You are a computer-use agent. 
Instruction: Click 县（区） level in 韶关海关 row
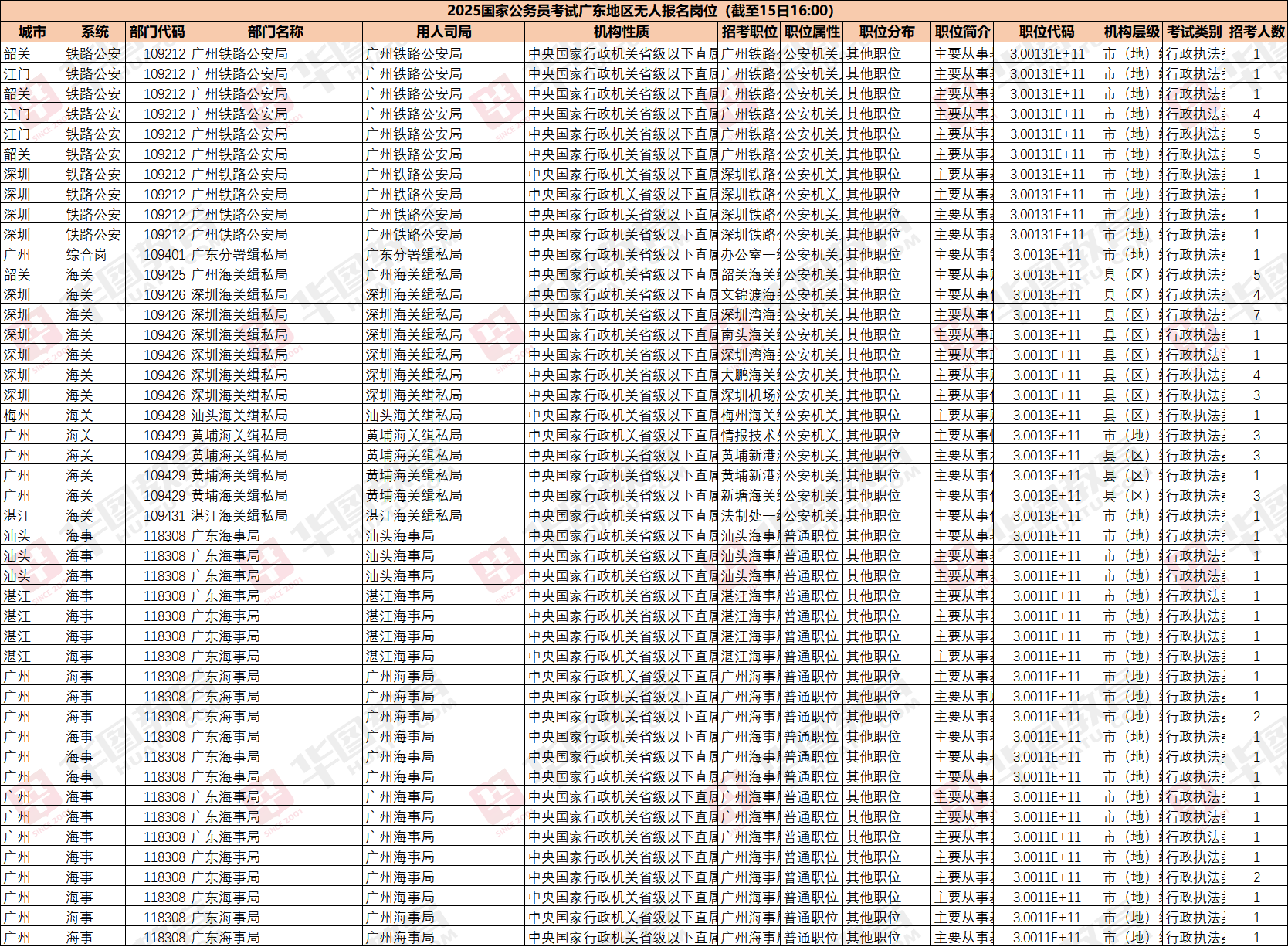tap(1132, 275)
